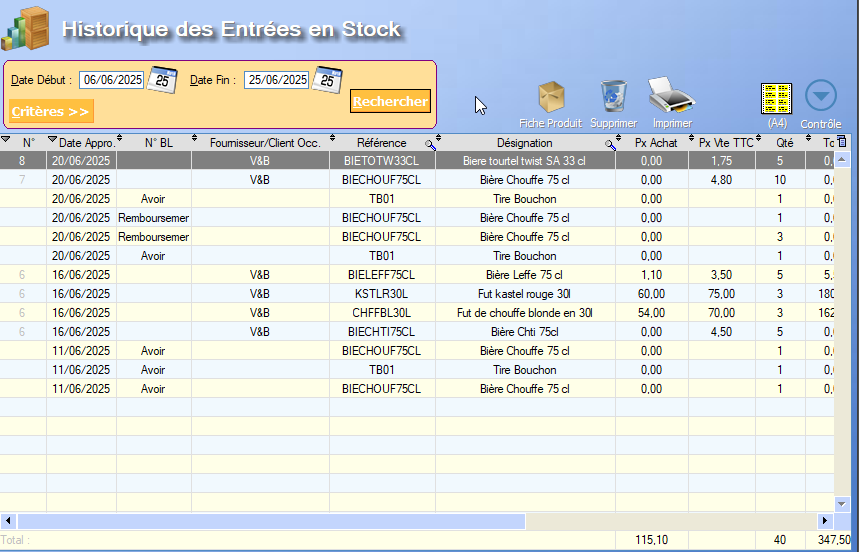Click Fut kastel rouge 30l designation
This screenshot has width=859, height=552.
click(x=524, y=294)
